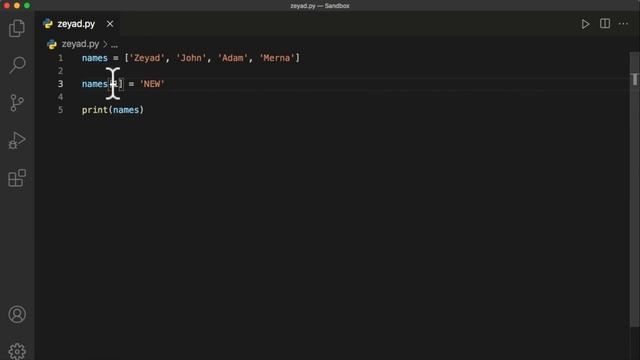Click the print function on line 5
The height and width of the screenshot is (360, 640).
pyautogui.click(x=95, y=110)
